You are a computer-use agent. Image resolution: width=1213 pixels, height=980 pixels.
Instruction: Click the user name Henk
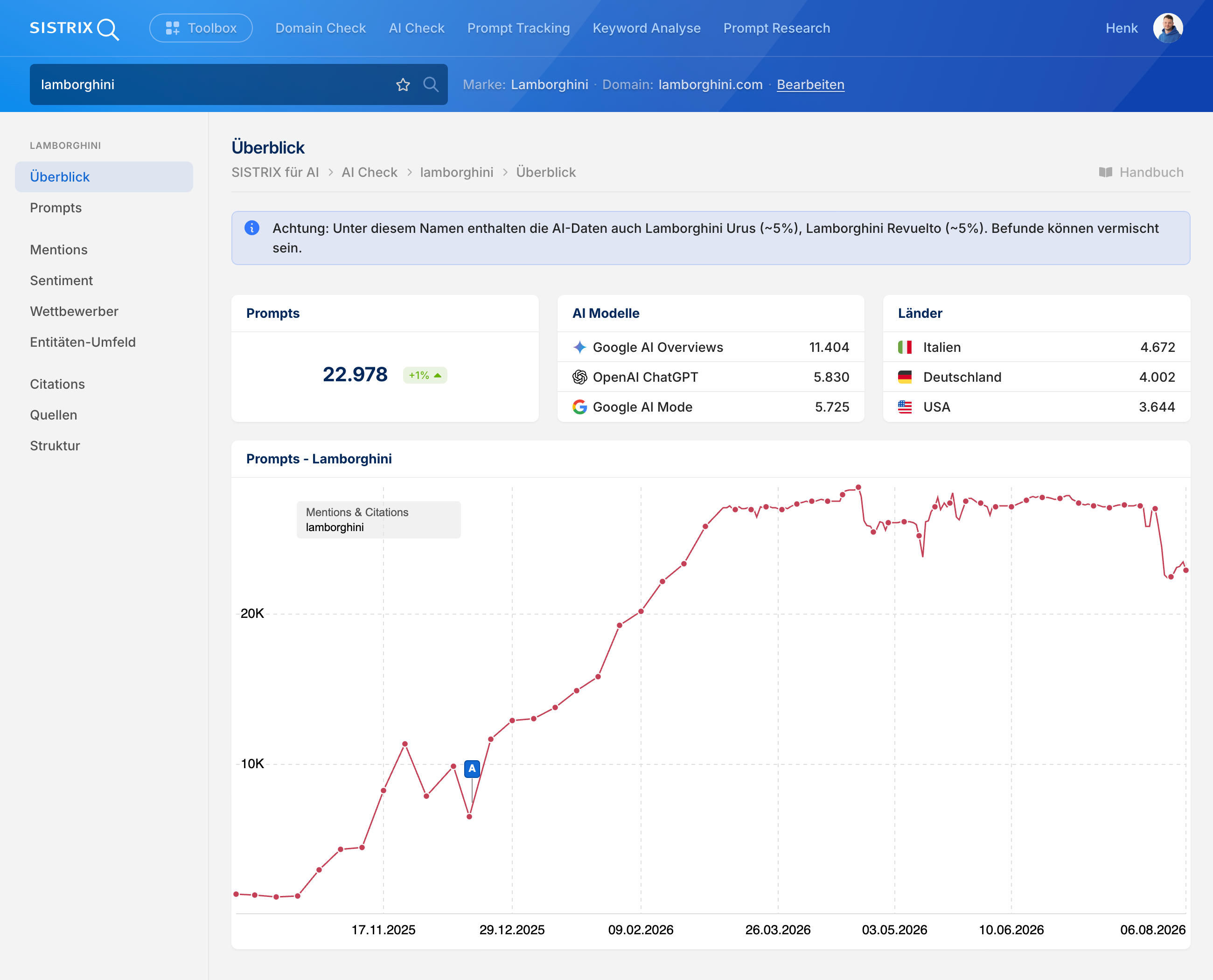pyautogui.click(x=1122, y=28)
